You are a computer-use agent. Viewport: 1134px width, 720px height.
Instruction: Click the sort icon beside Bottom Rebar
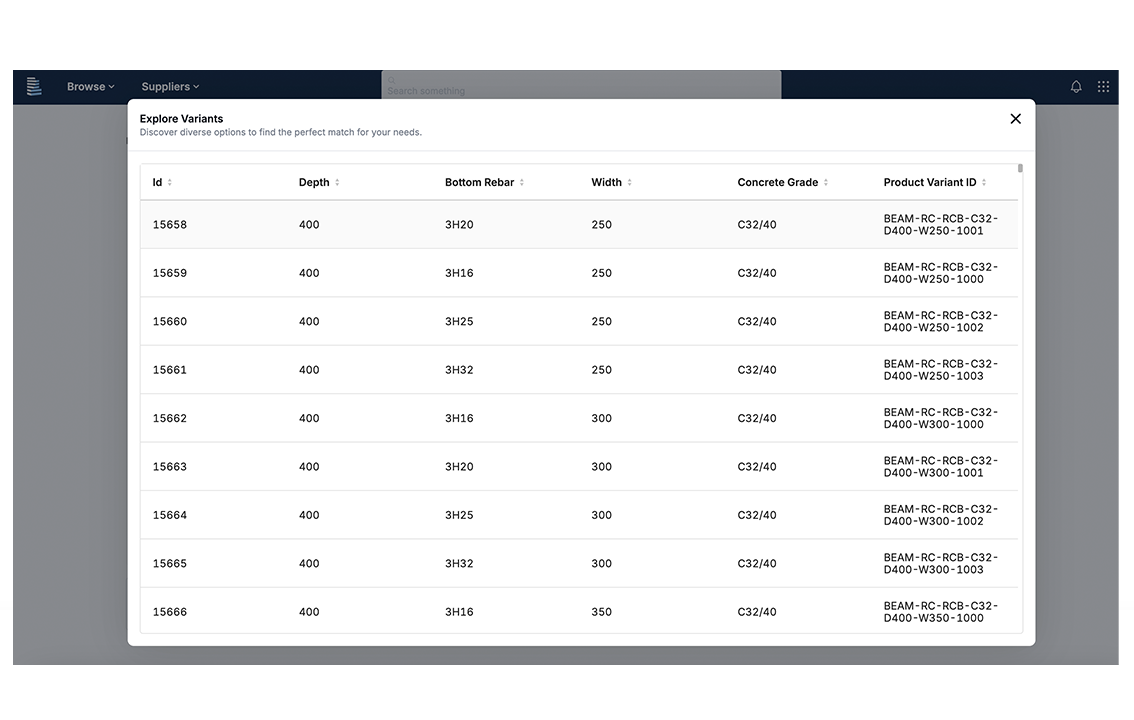(521, 182)
